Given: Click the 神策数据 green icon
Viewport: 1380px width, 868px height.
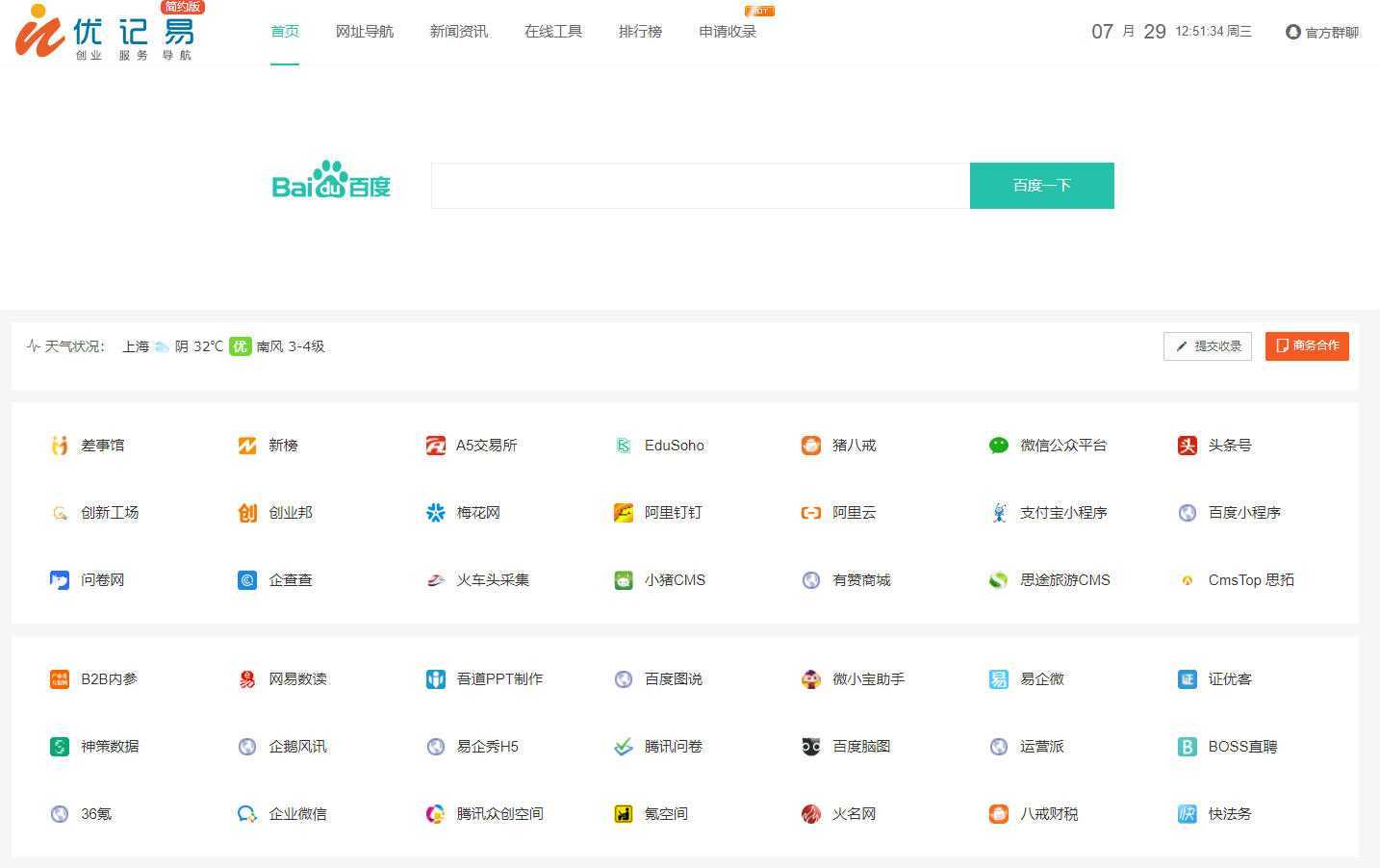Looking at the screenshot, I should coord(60,747).
